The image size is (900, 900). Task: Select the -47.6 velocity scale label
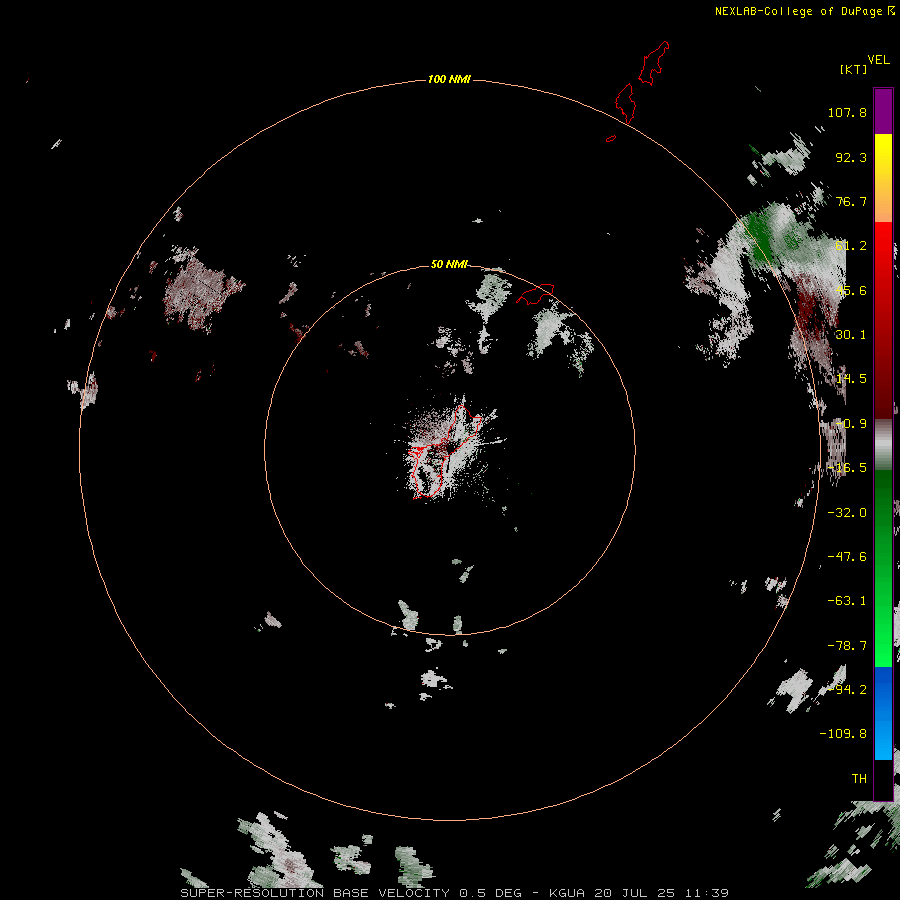(847, 557)
